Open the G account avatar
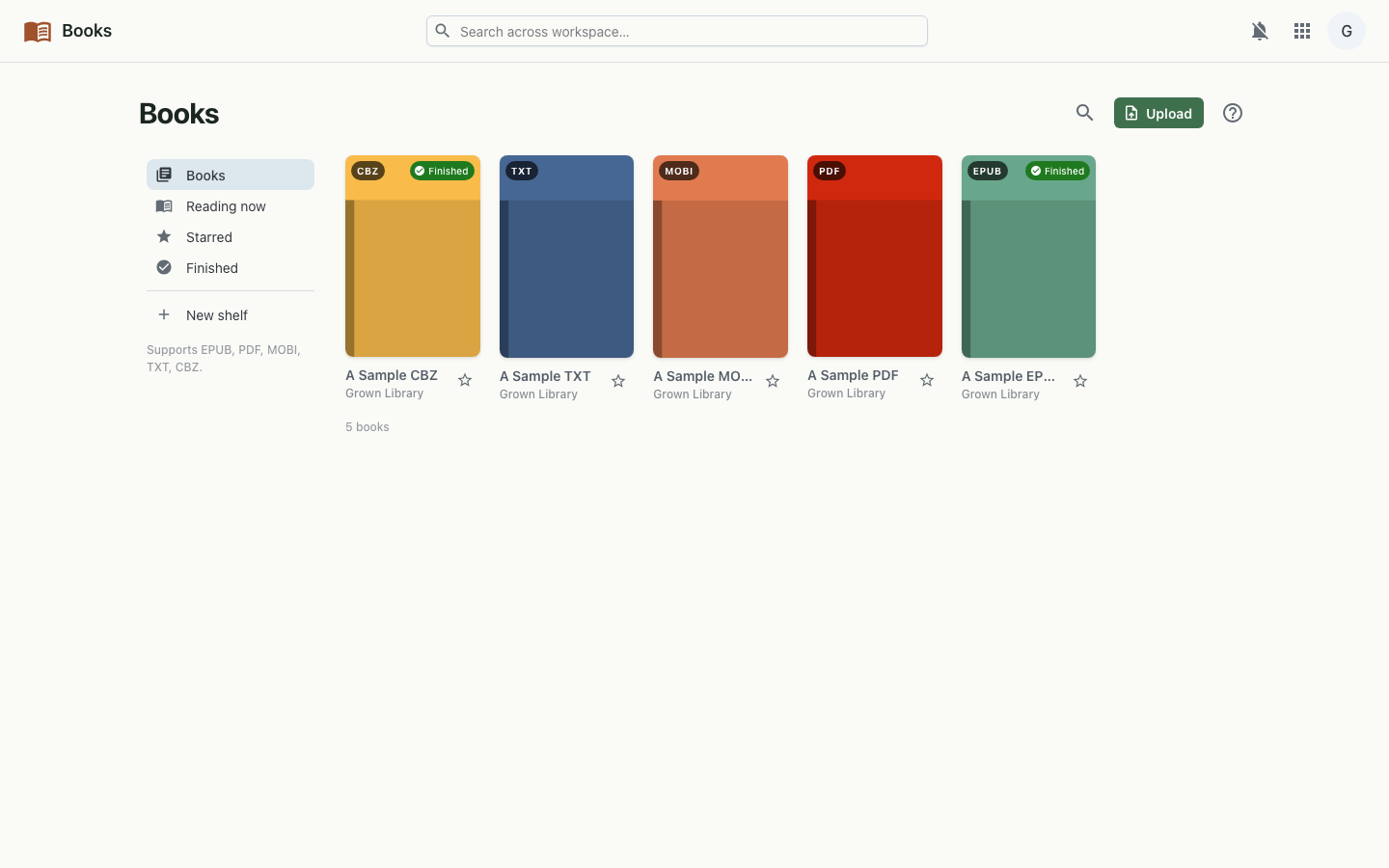 (x=1347, y=31)
